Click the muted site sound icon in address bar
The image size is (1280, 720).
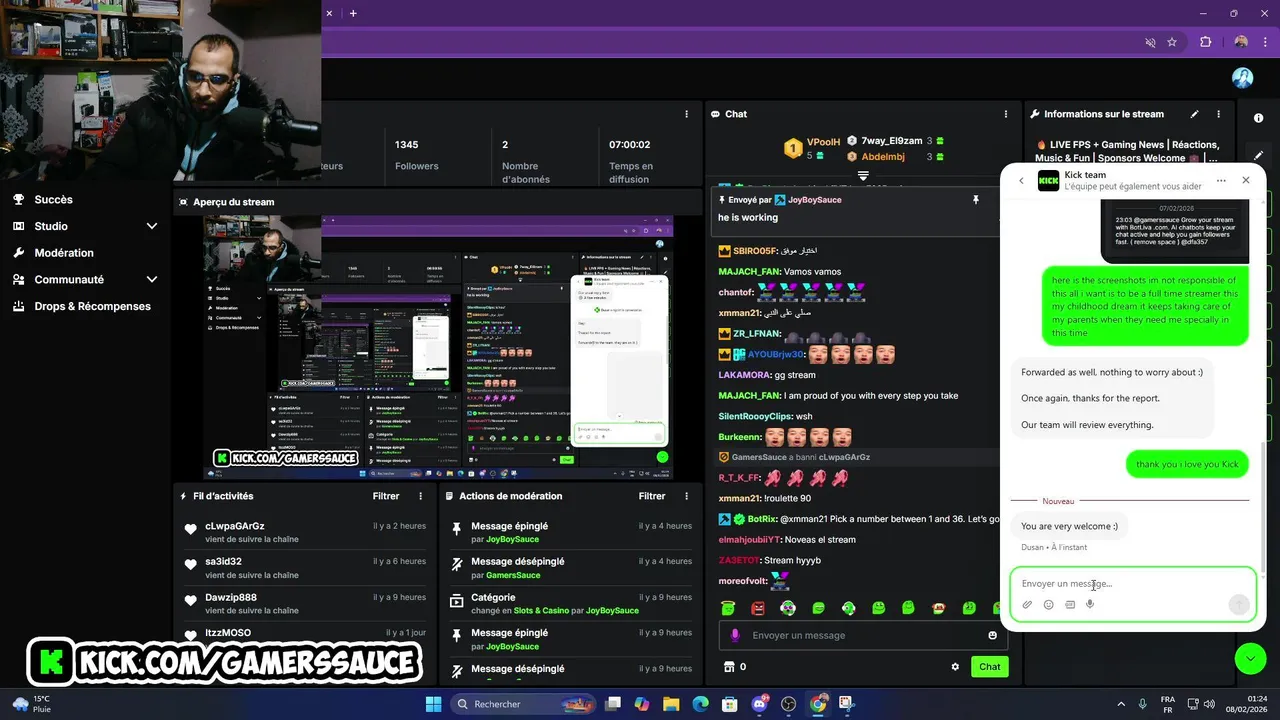tap(1150, 42)
